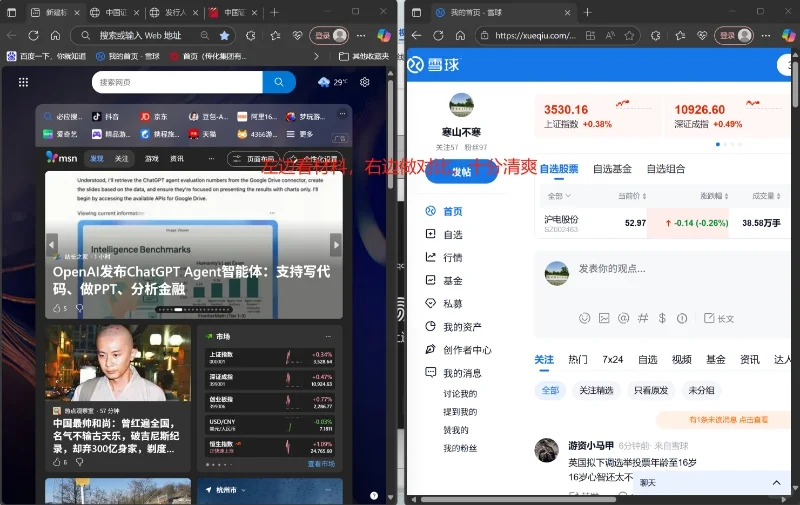This screenshot has height=505, width=800.
Task: Go to home page in left browser window
Action: click(55, 35)
